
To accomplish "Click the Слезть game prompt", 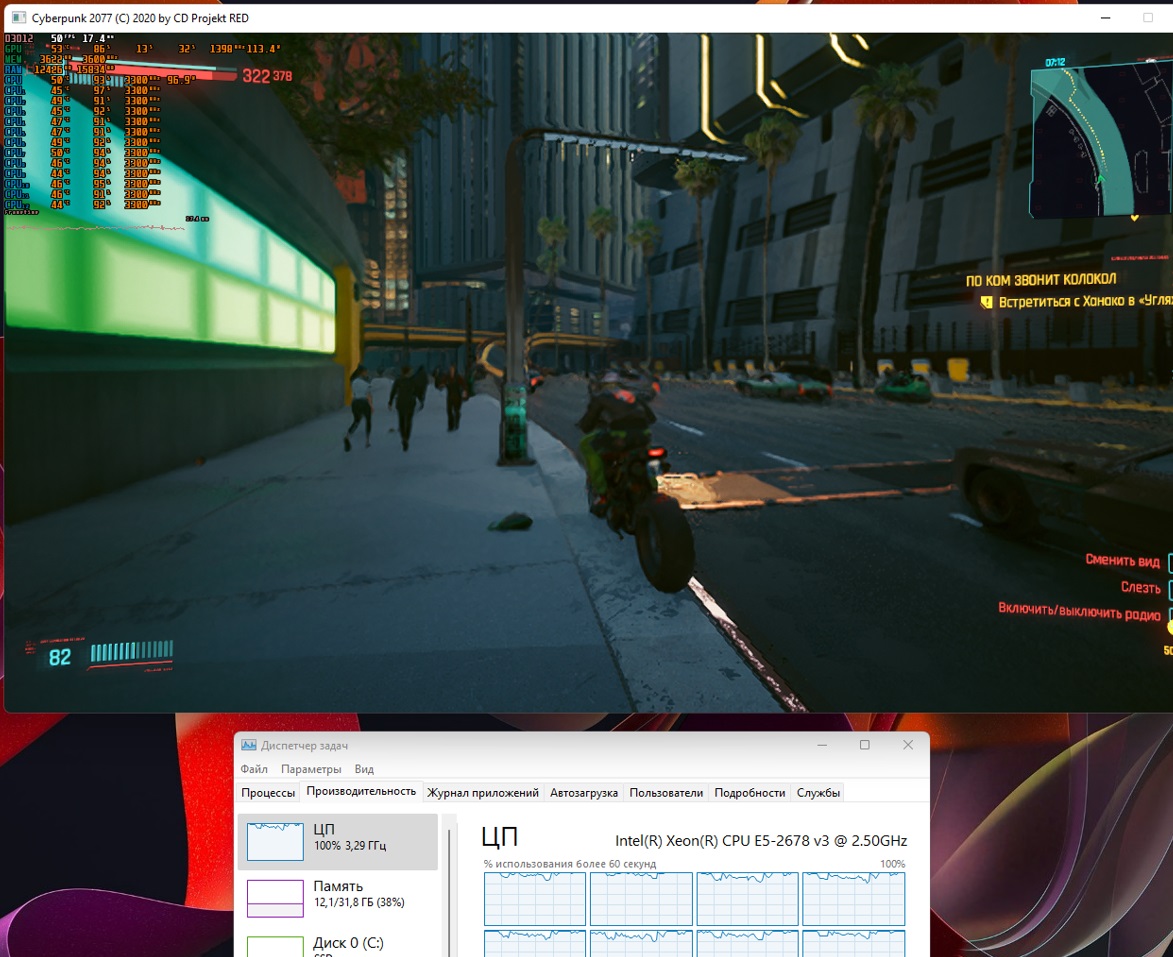I will click(x=1140, y=587).
